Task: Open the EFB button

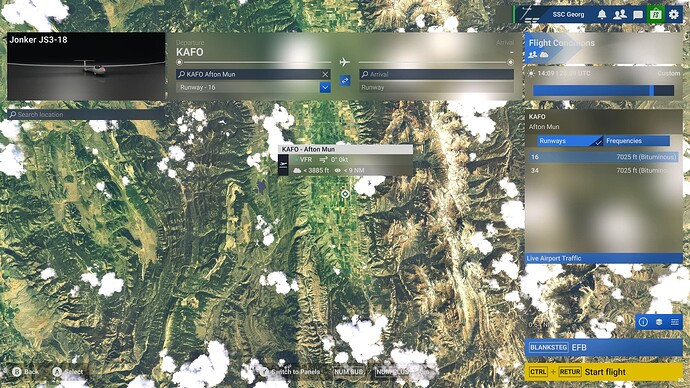Action: [x=603, y=348]
